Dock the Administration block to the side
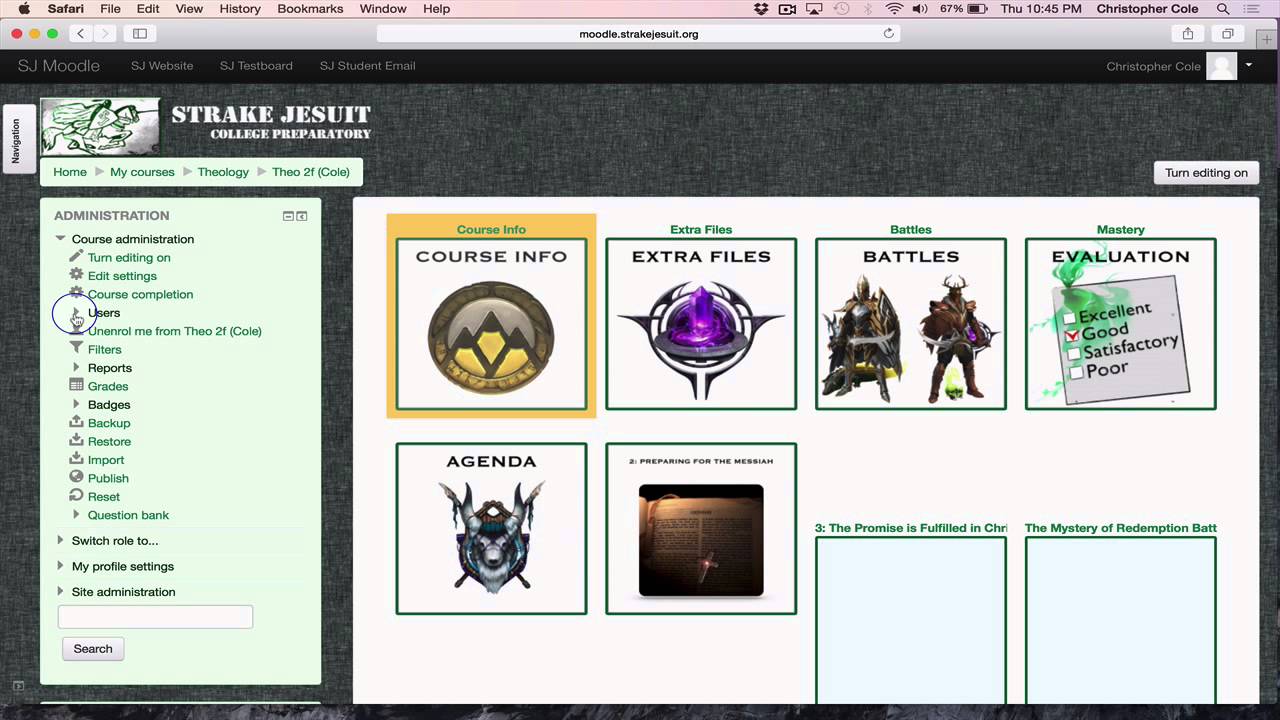The width and height of the screenshot is (1280, 720). click(302, 216)
